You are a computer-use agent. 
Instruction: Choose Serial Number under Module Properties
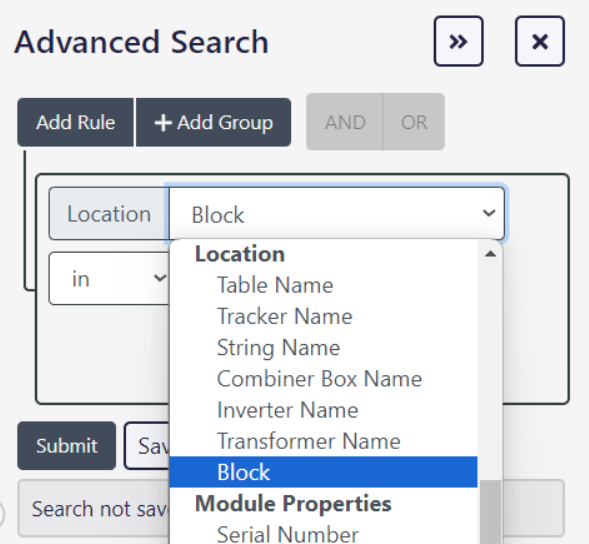288,534
